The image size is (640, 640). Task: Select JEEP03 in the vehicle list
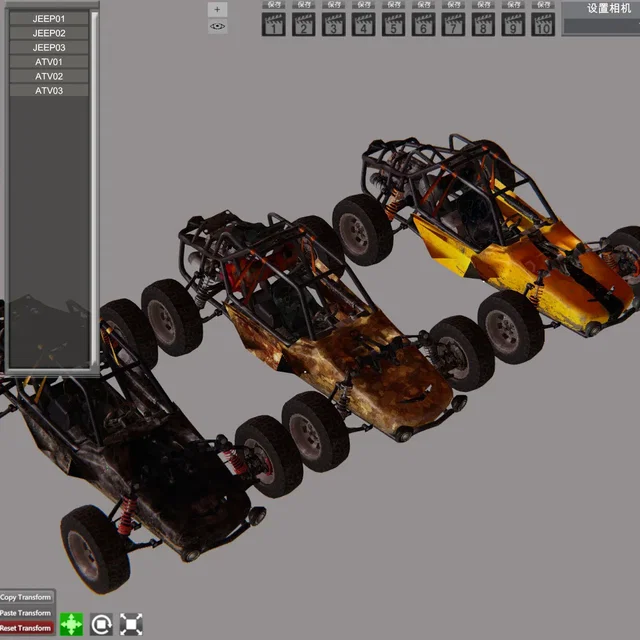pos(49,47)
